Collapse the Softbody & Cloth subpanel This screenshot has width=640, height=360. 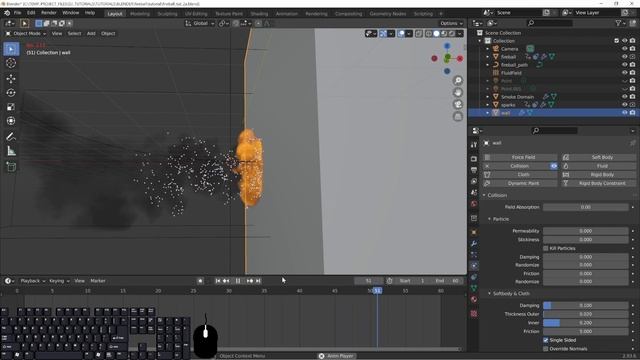tap(489, 293)
